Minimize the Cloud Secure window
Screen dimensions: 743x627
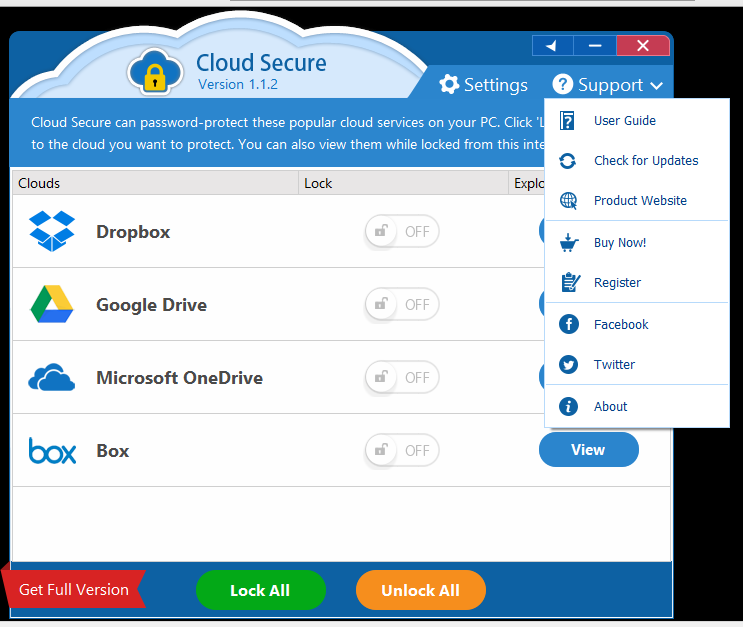[595, 45]
